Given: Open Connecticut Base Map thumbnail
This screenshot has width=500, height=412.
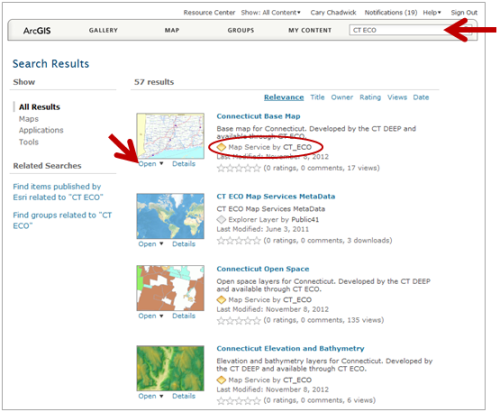Looking at the screenshot, I should point(170,136).
